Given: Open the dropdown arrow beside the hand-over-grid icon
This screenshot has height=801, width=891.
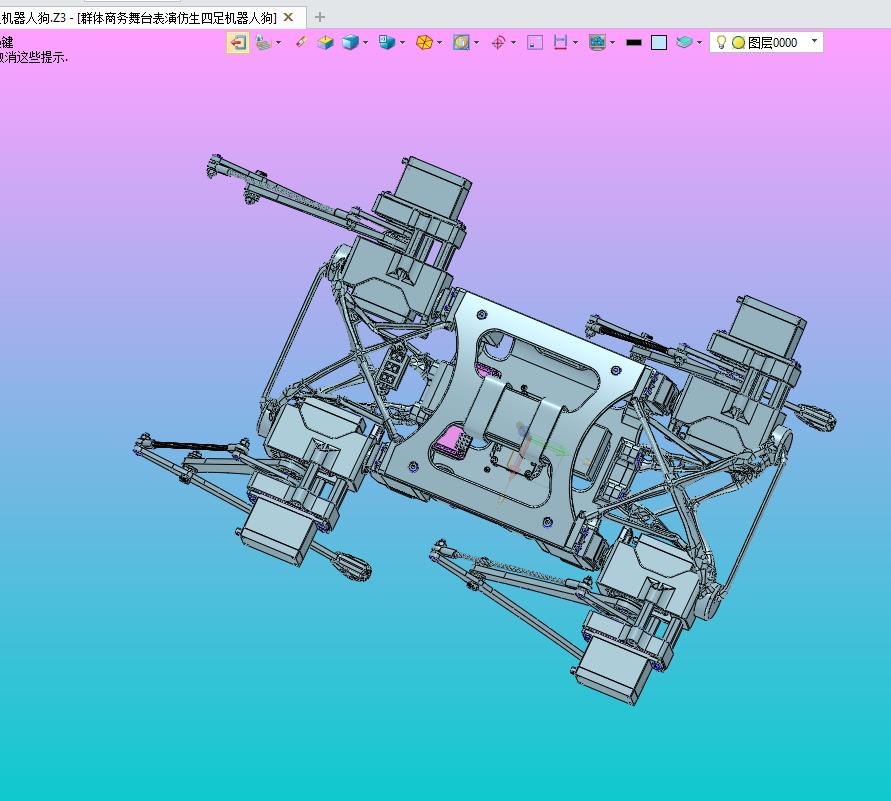Looking at the screenshot, I should 278,43.
